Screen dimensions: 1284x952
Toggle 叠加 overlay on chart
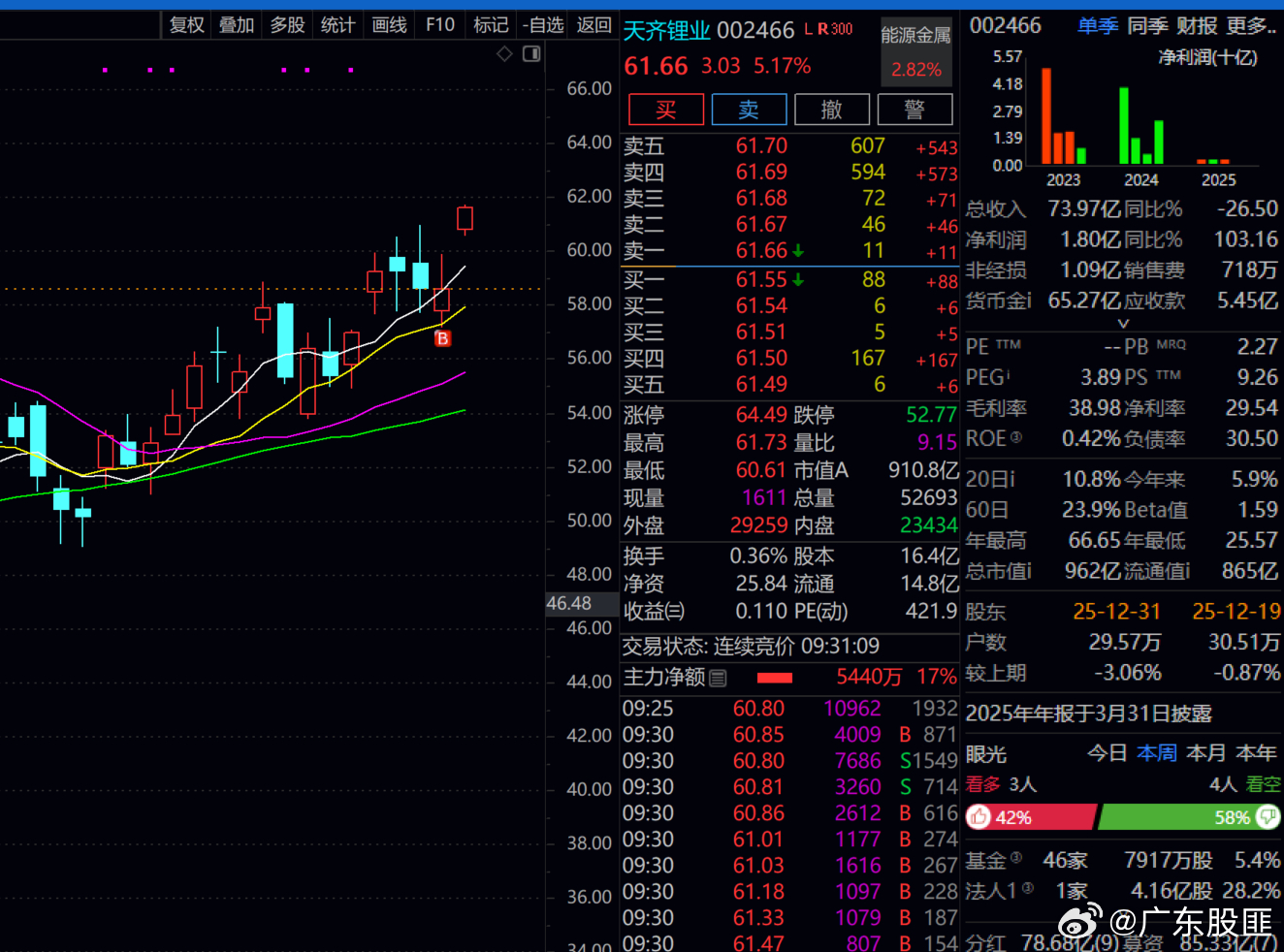[x=237, y=25]
